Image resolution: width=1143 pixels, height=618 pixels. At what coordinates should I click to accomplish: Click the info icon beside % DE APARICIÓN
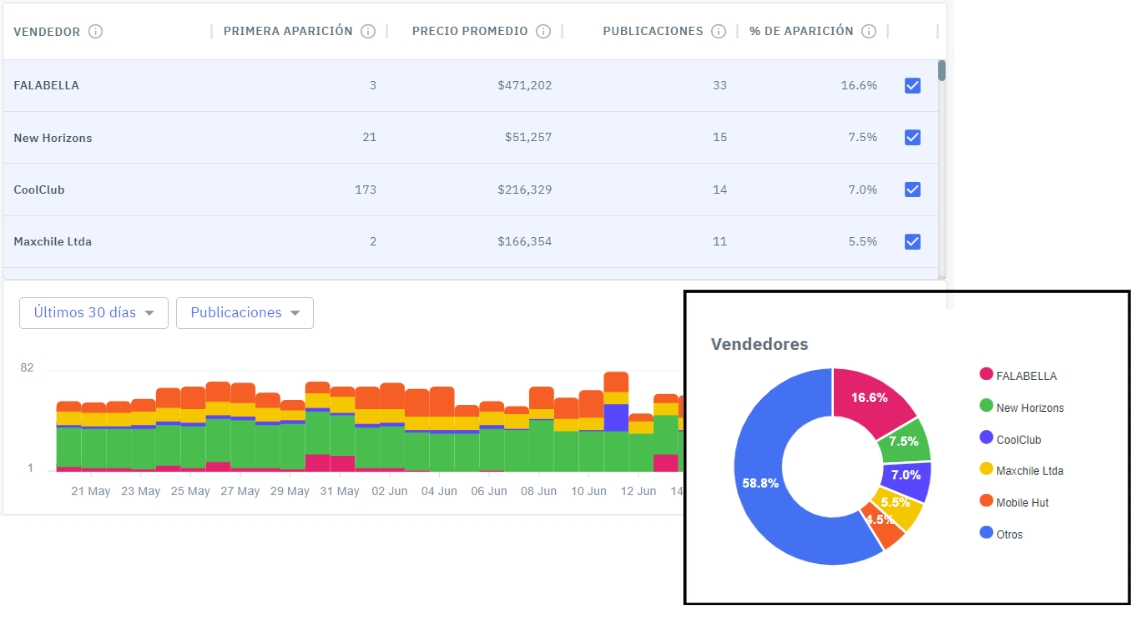[x=869, y=31]
